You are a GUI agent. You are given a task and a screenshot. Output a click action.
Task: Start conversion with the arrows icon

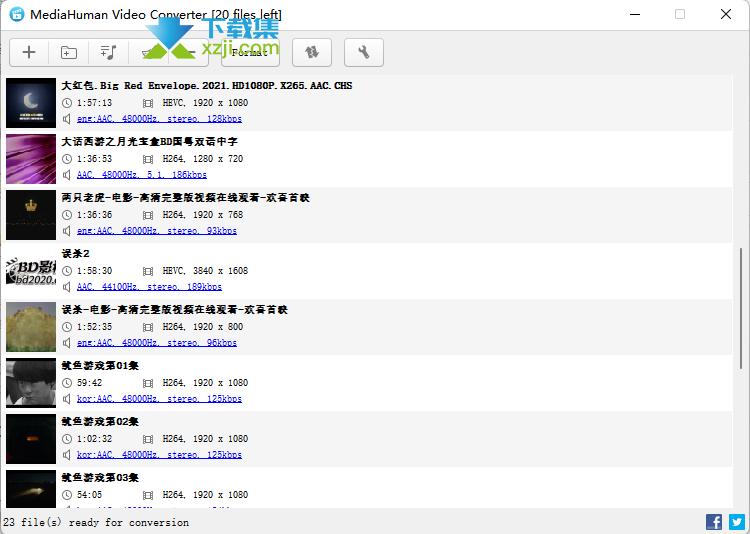click(312, 52)
